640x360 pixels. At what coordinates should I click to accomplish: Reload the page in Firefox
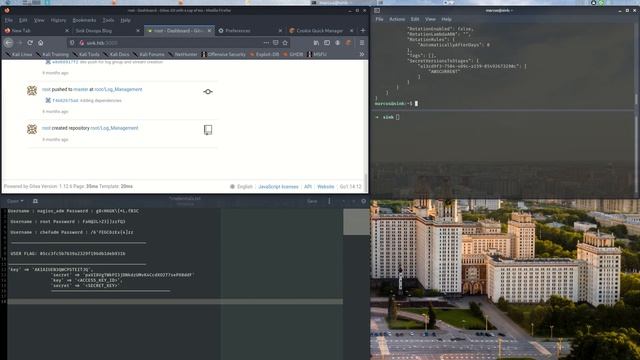click(x=30, y=42)
